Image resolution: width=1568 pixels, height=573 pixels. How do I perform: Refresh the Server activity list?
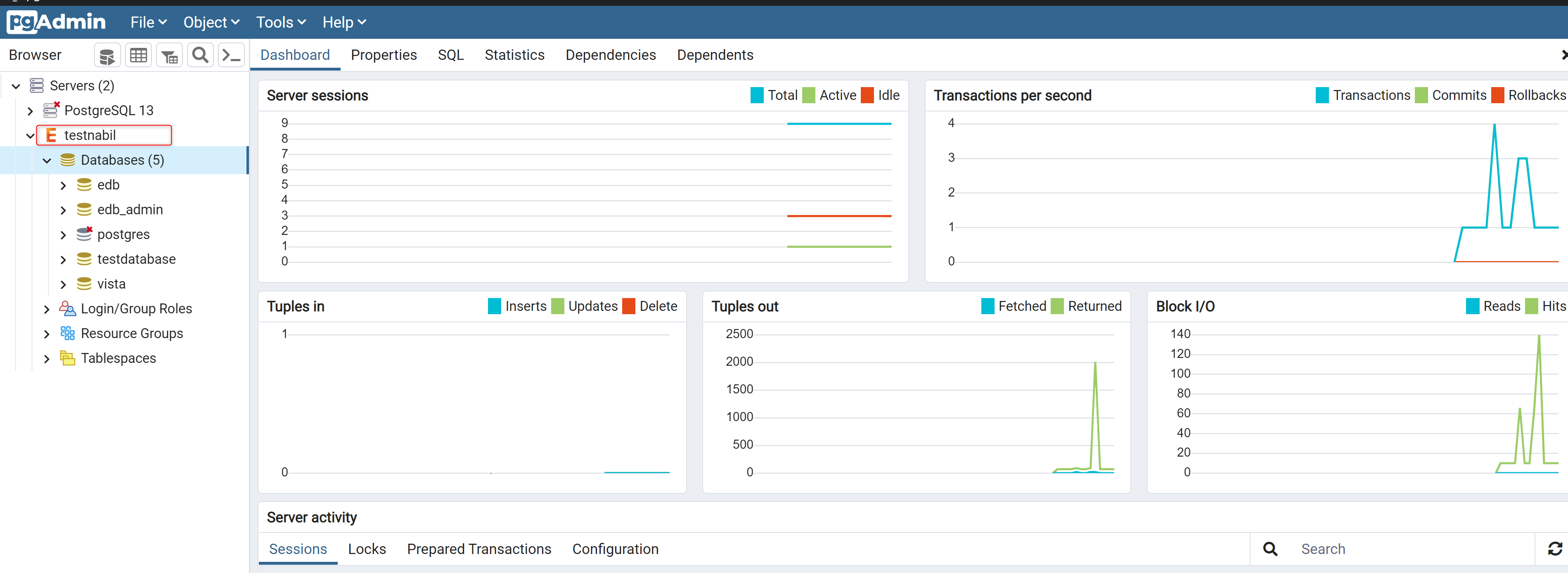tap(1555, 549)
